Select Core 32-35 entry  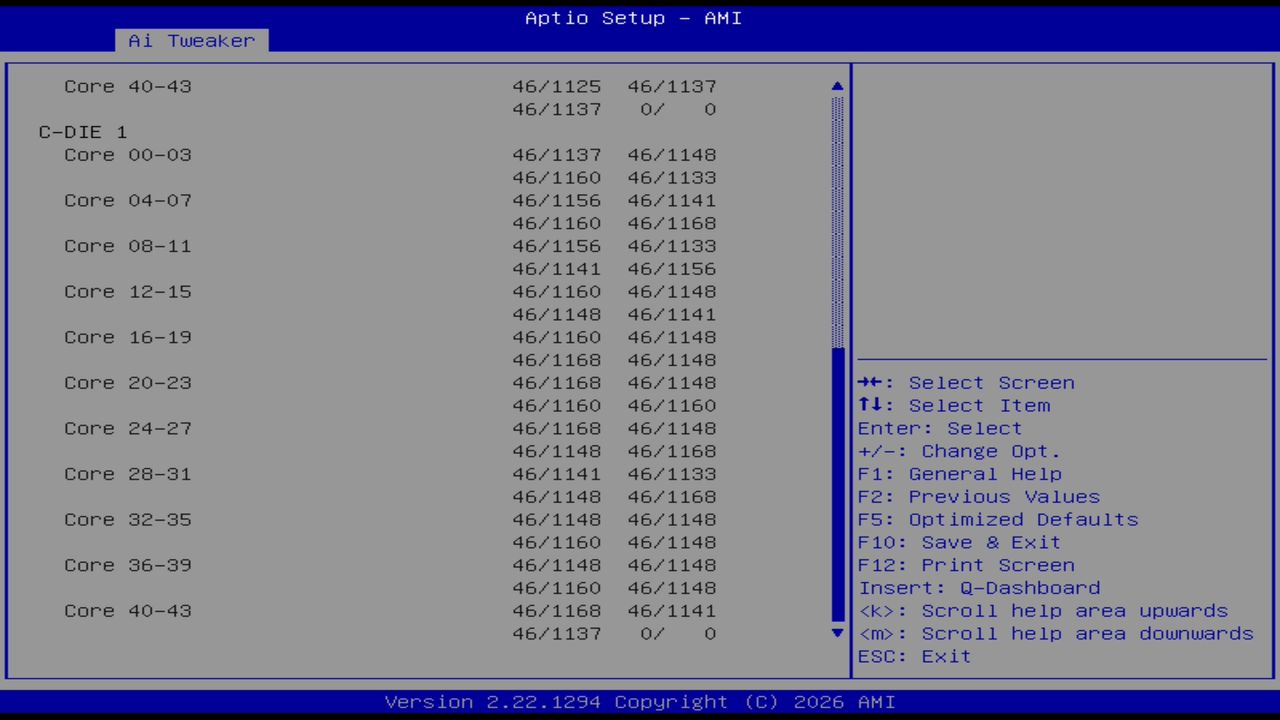coord(127,519)
